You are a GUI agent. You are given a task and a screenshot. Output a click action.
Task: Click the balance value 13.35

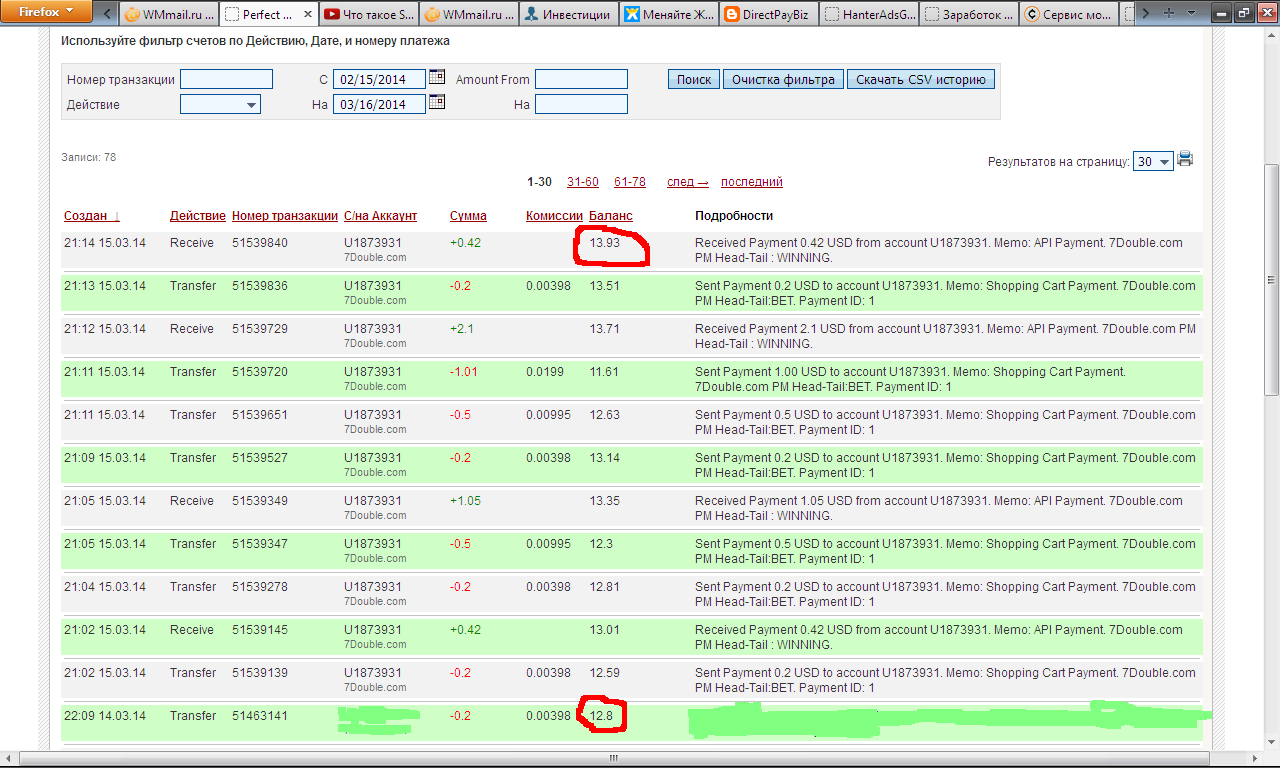604,501
